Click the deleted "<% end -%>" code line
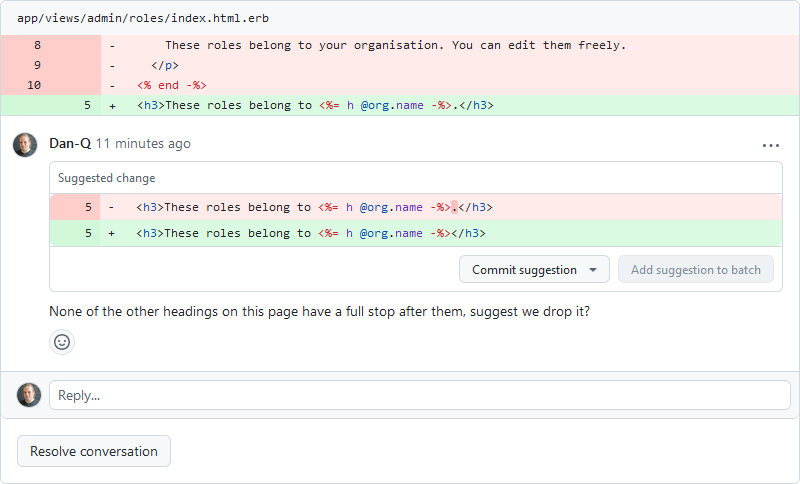Screen dimensions: 800x484 pos(172,85)
